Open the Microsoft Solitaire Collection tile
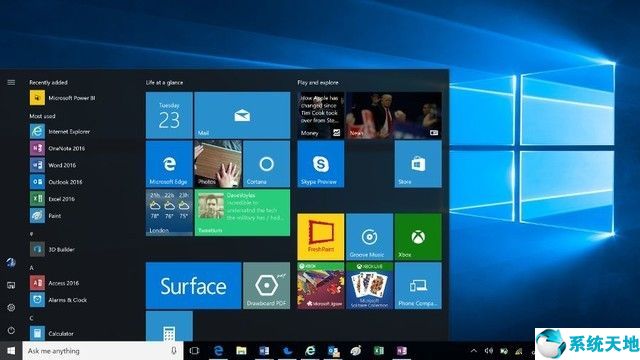This screenshot has width=640, height=360. click(369, 286)
